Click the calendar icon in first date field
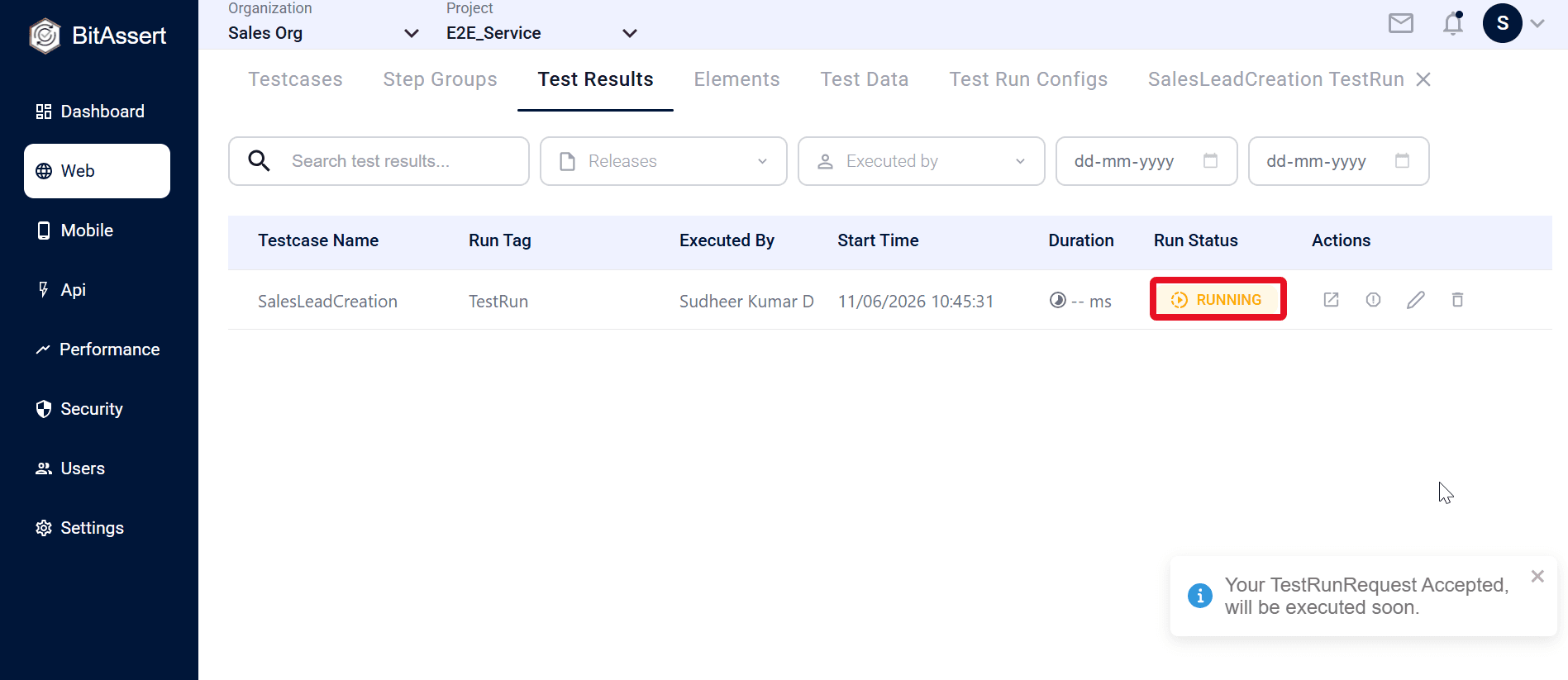Image resolution: width=1568 pixels, height=680 pixels. tap(1210, 161)
